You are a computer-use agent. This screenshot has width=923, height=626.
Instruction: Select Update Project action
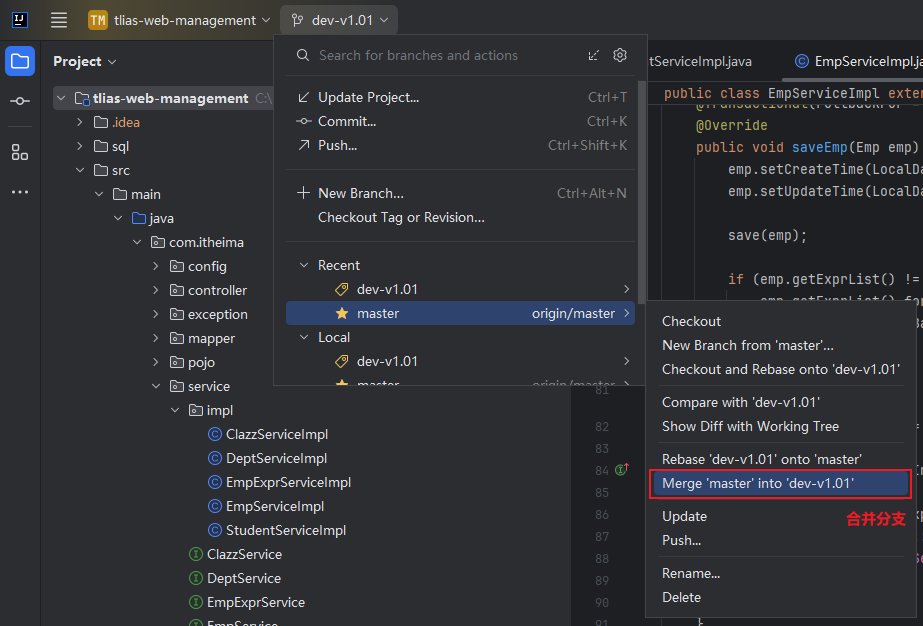(x=460, y=97)
